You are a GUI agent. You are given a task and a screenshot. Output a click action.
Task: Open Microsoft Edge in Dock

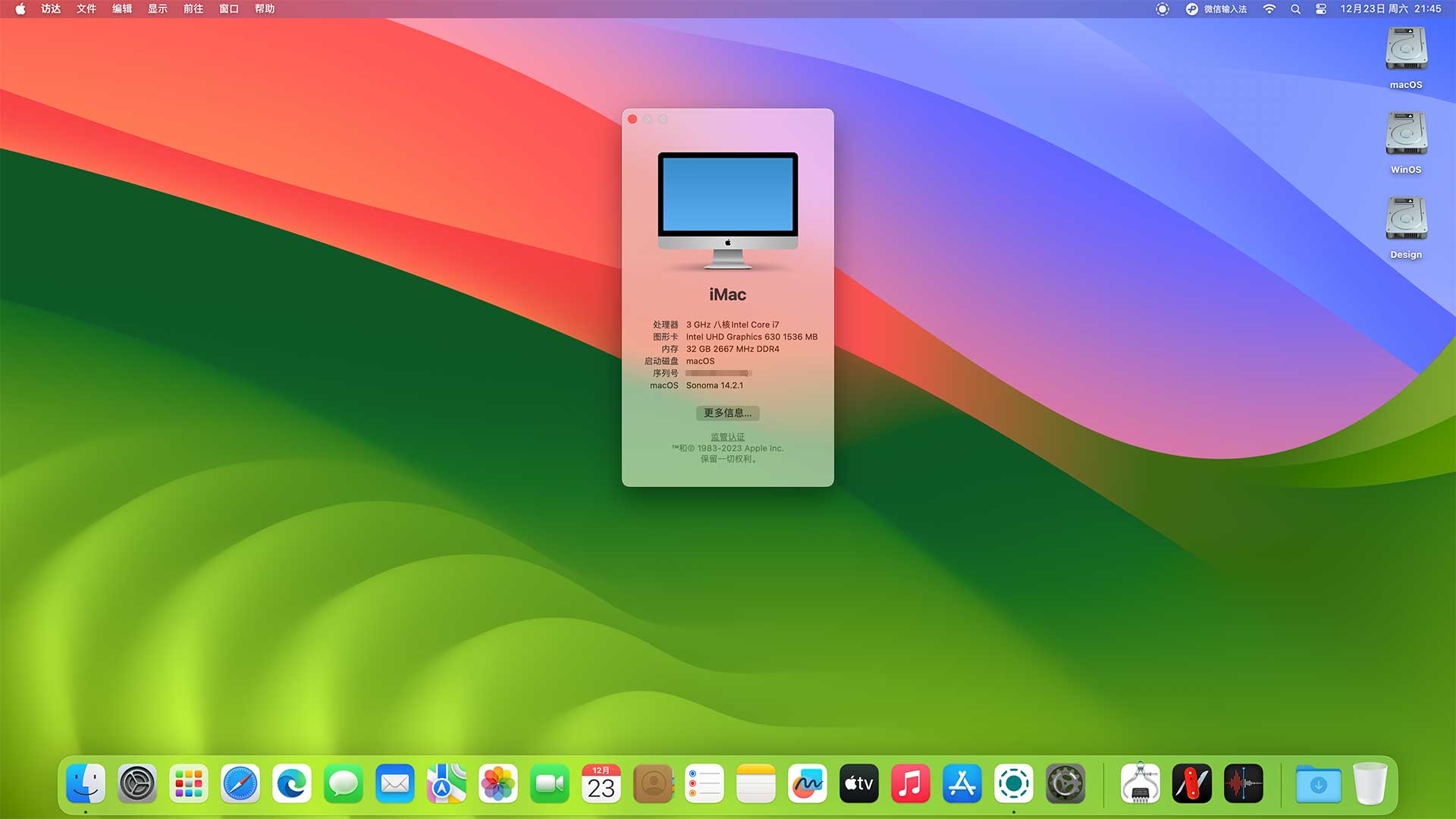point(292,783)
